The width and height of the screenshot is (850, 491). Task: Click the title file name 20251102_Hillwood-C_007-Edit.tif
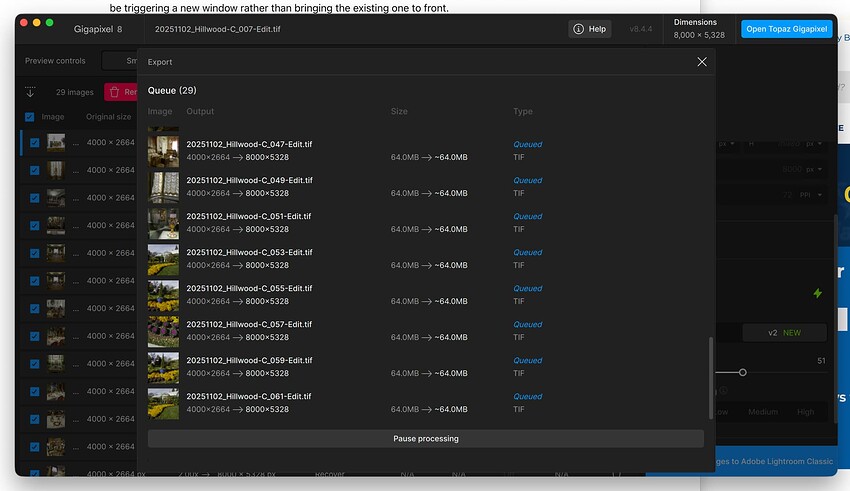tap(217, 29)
